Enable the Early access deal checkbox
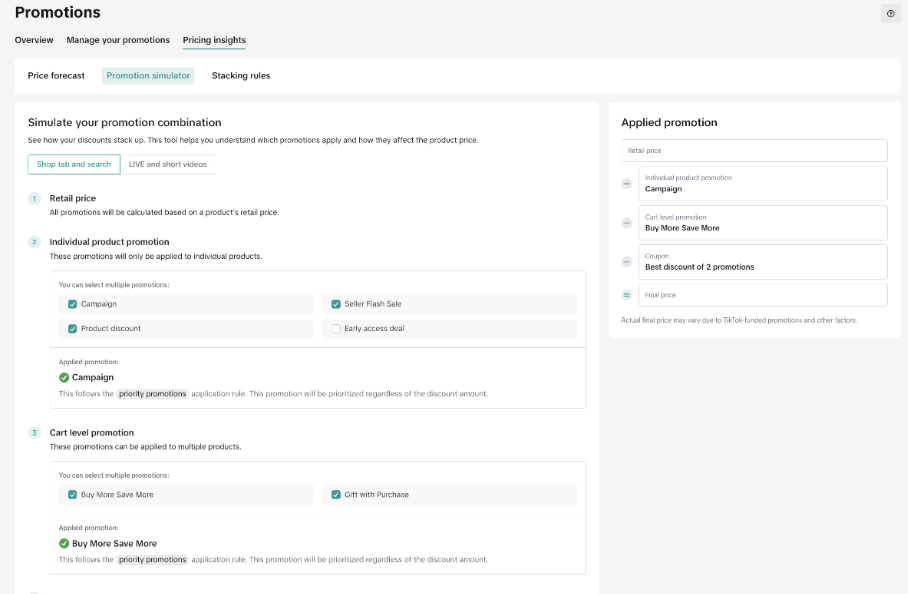The height and width of the screenshot is (594, 908). click(x=336, y=328)
